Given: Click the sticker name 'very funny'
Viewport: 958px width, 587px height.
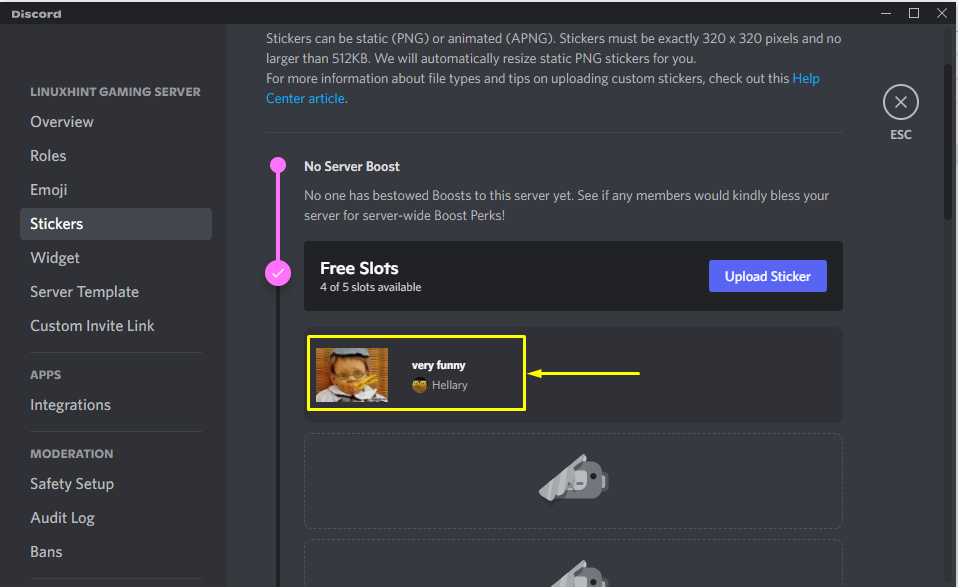Looking at the screenshot, I should tap(439, 365).
